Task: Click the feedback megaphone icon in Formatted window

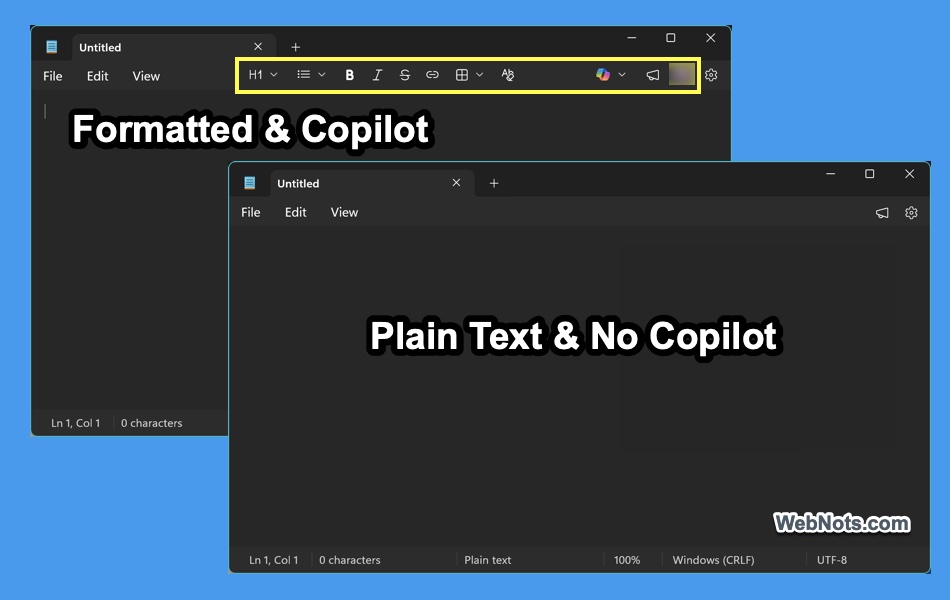Action: pos(653,75)
